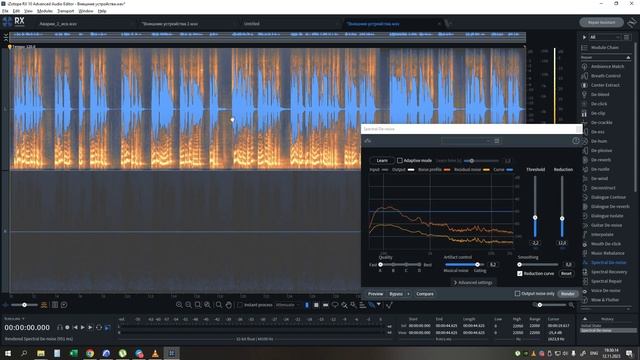Adjust the Threshold slider handle
640x360 pixels.
[x=535, y=218]
